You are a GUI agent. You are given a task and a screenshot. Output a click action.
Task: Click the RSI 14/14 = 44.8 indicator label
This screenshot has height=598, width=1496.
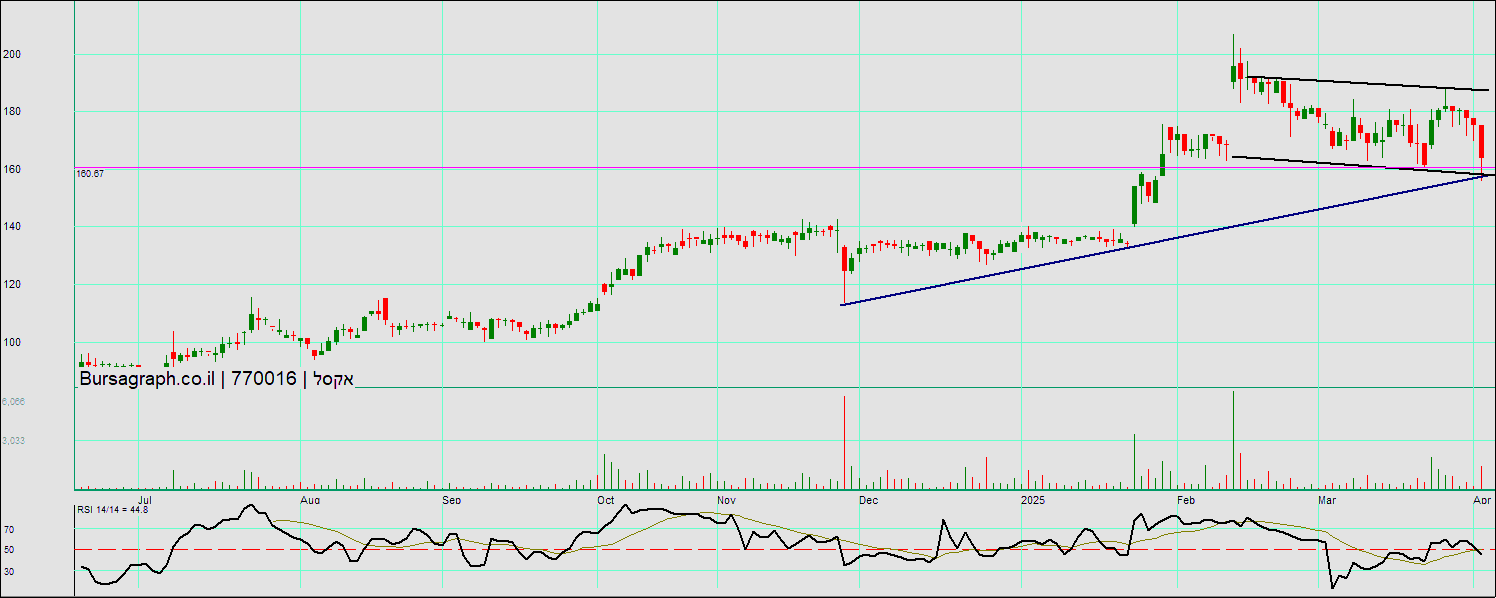113,510
